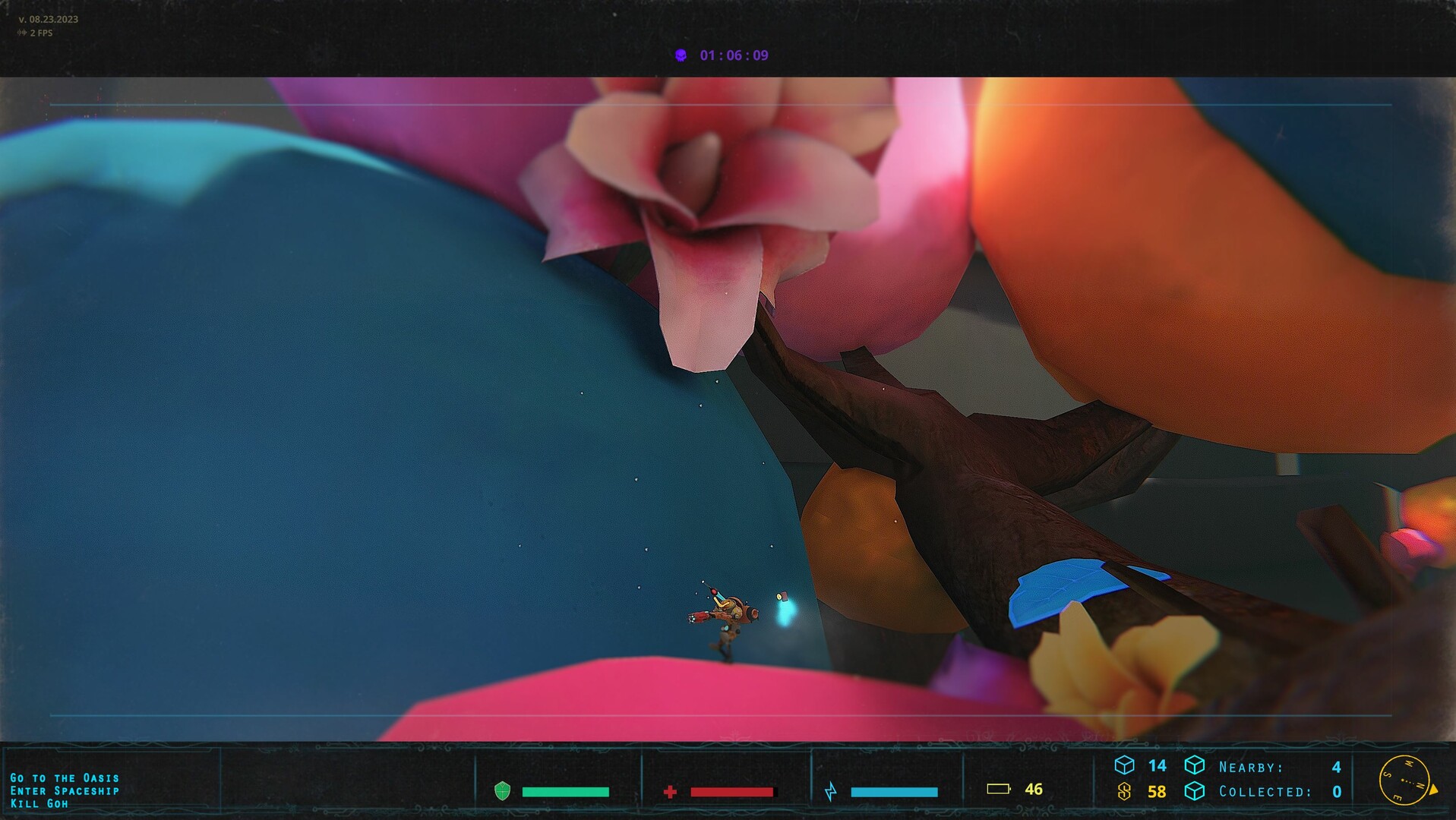Screen dimensions: 1456x820
Task: Click the blue lightning energy icon
Action: coord(831,792)
